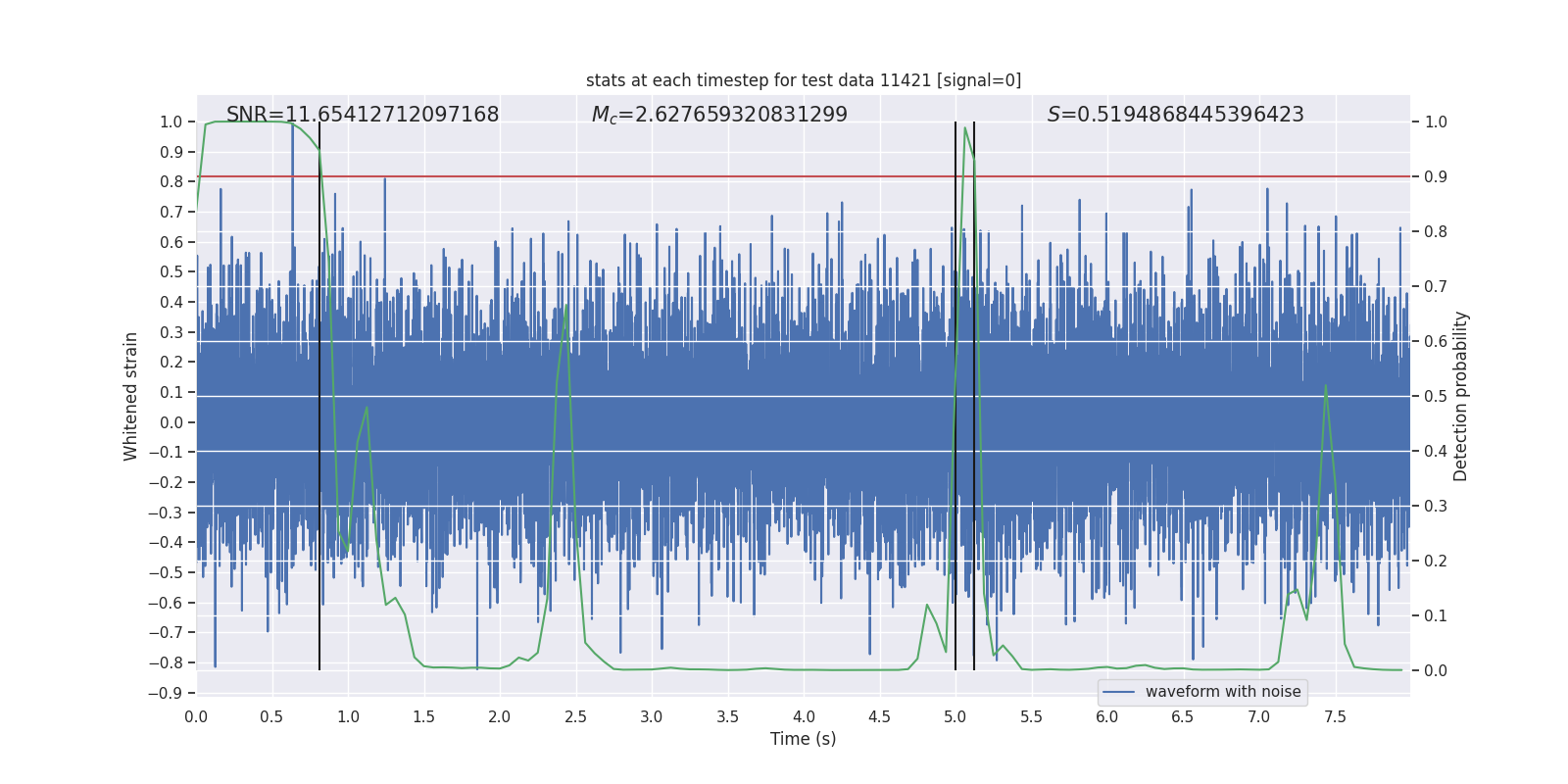Click the x-axis tick label 7.5

pos(1335,716)
